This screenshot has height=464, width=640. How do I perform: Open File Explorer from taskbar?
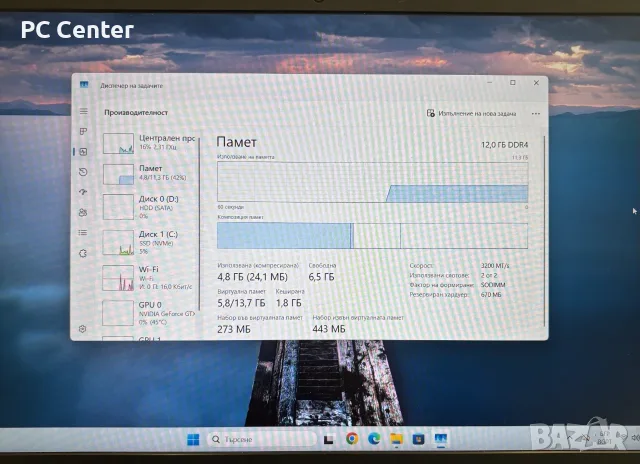(x=396, y=439)
